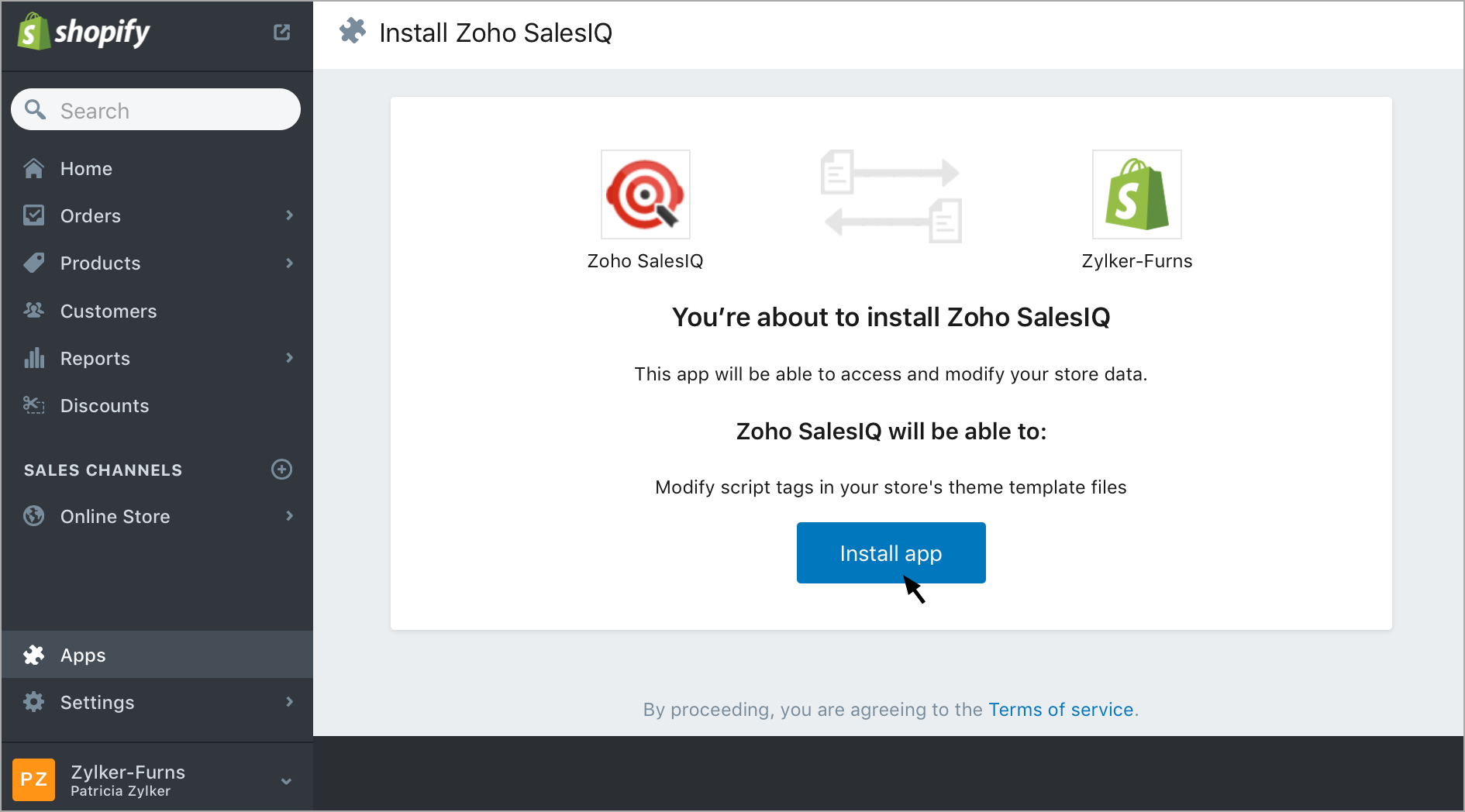Expand the Products submenu chevron
1465x812 pixels.
tap(289, 263)
